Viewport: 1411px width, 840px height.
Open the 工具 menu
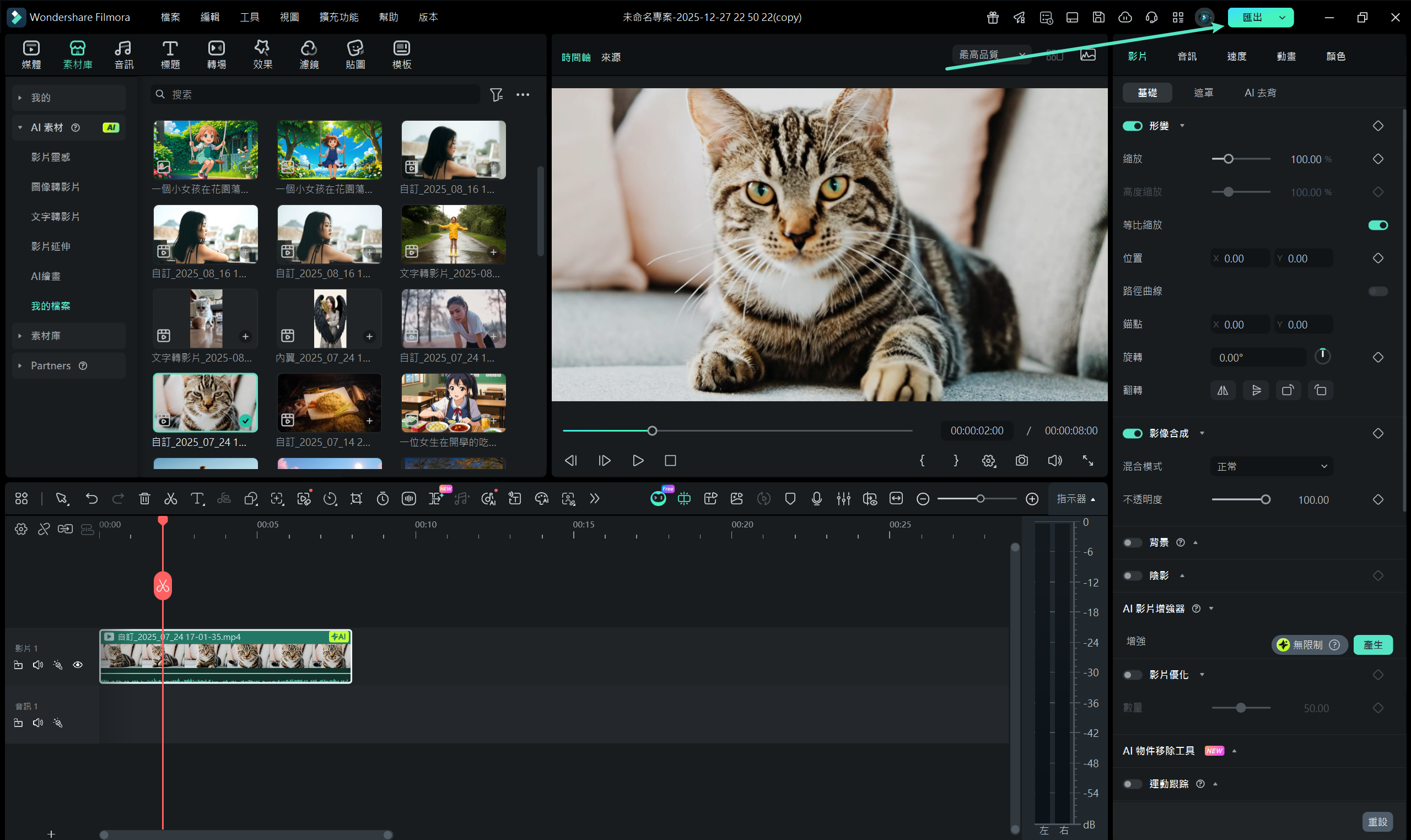pos(249,17)
